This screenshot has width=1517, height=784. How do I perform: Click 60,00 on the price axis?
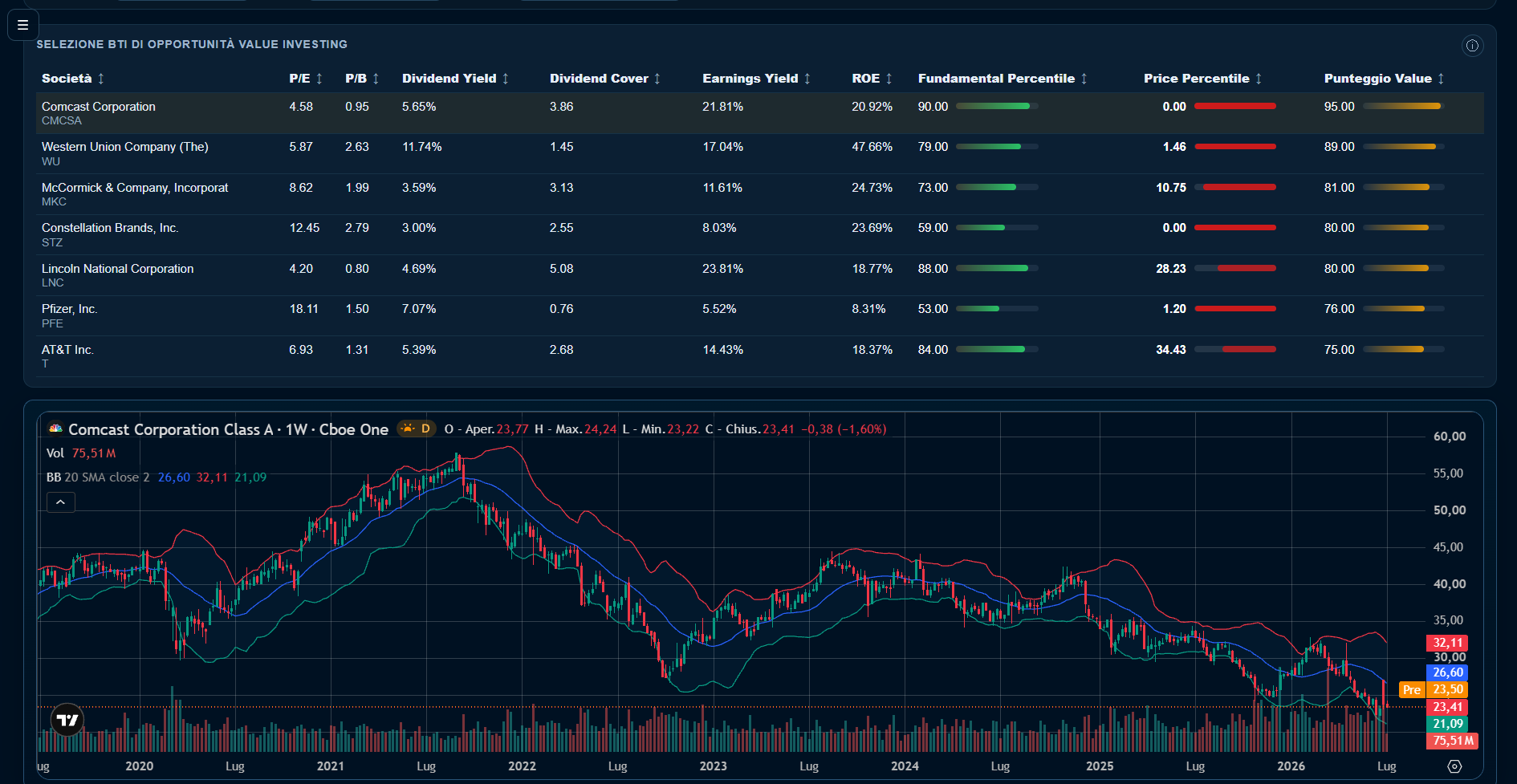click(1450, 437)
